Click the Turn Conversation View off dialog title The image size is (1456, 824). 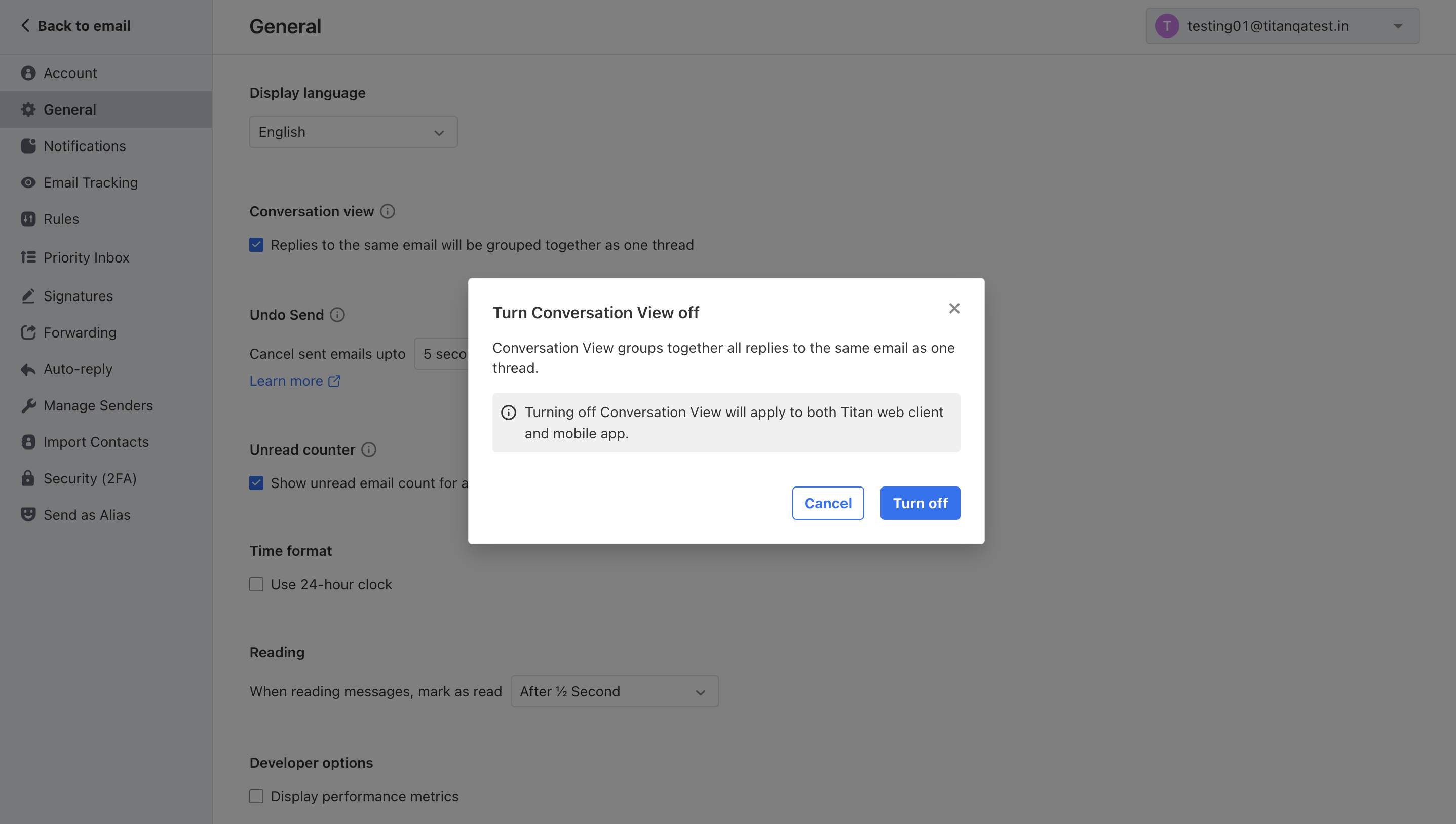[596, 312]
